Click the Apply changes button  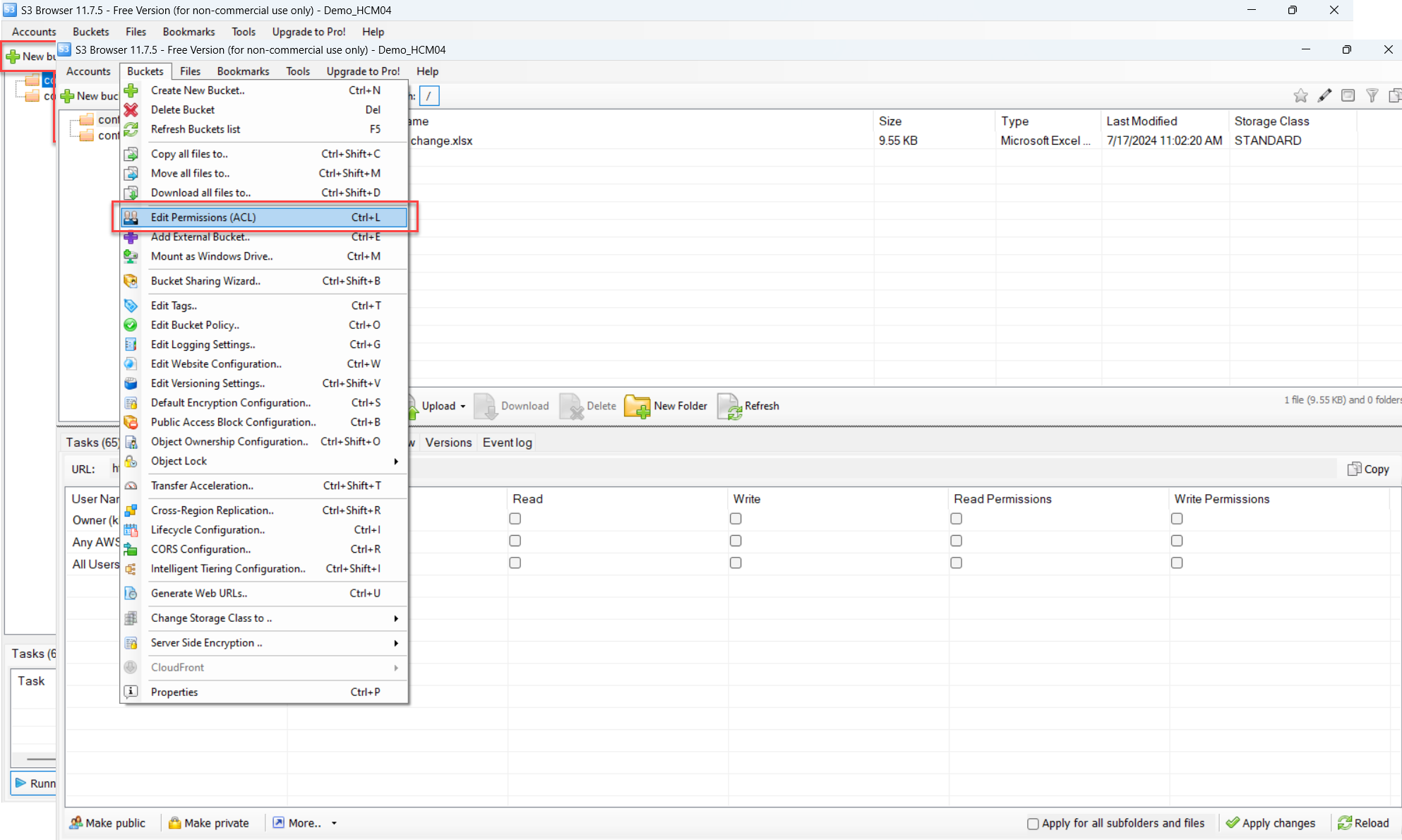[x=1271, y=823]
